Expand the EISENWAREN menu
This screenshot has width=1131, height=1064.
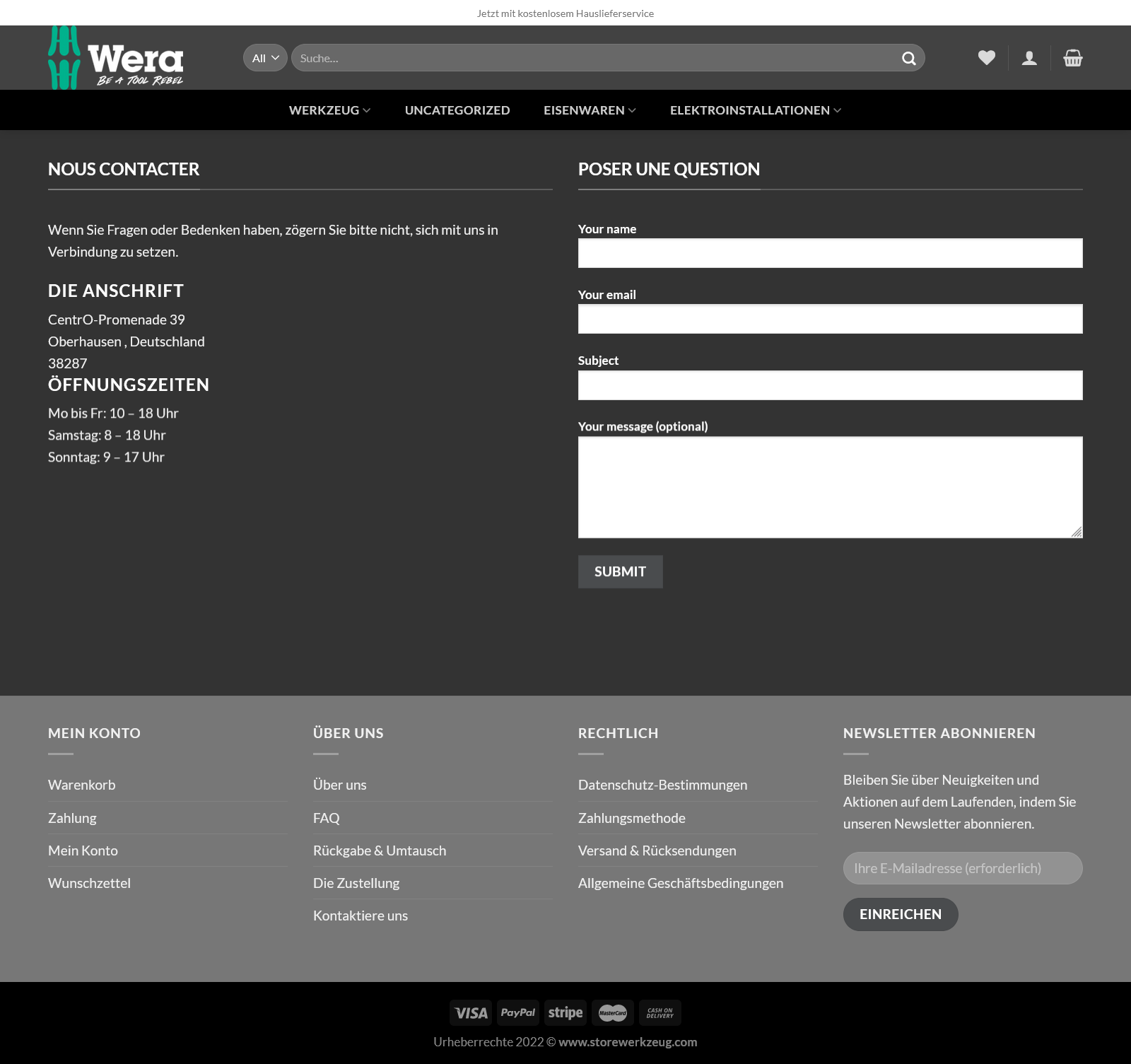[x=590, y=110]
